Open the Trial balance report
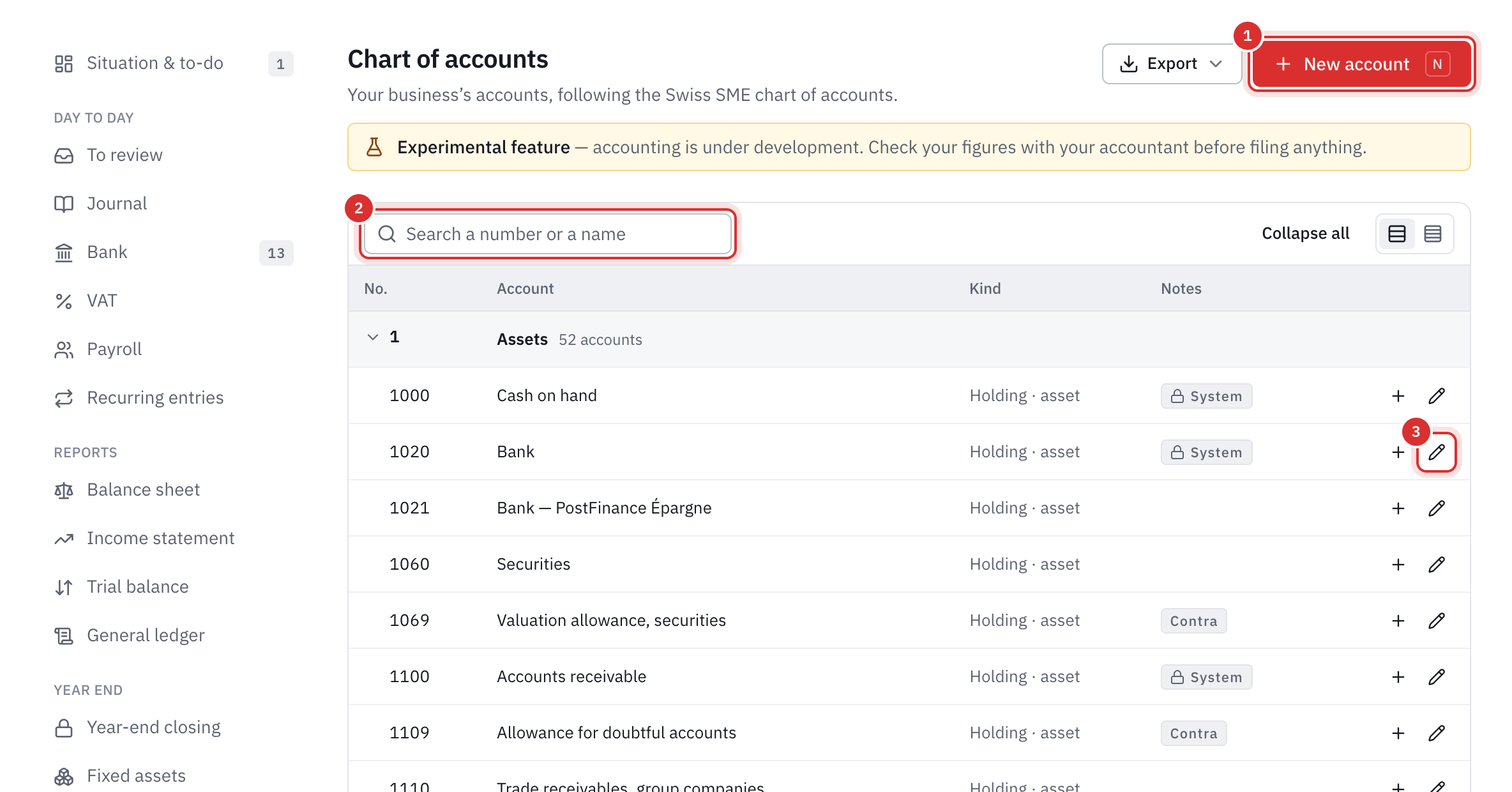 pyautogui.click(x=174, y=587)
